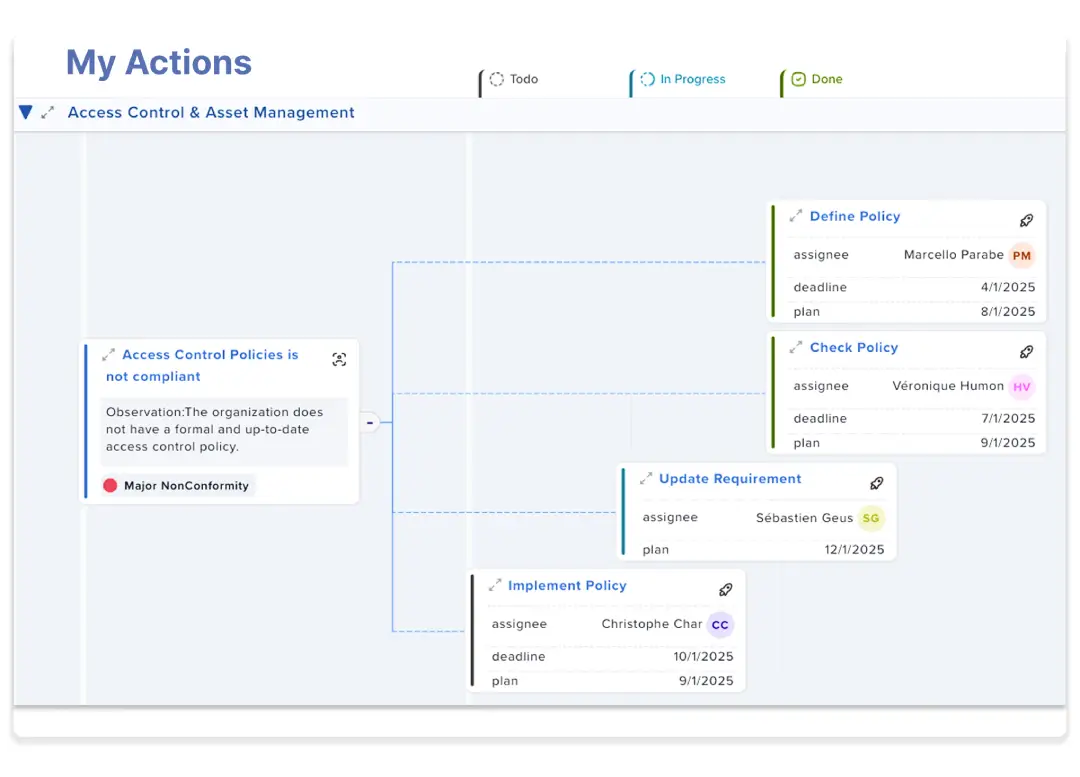Viewport: 1080px width, 777px height.
Task: Collapse action branches with the minus button
Action: click(369, 422)
